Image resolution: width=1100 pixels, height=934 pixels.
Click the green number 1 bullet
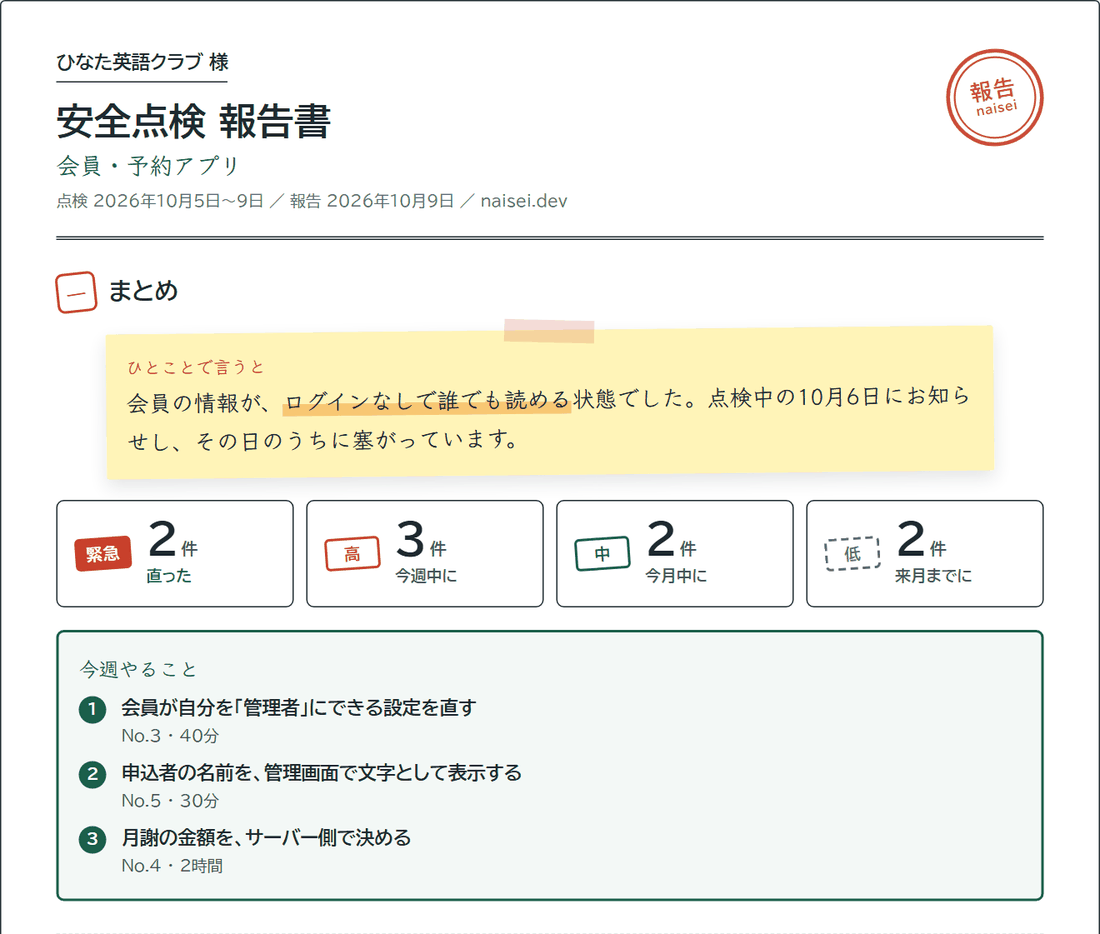click(x=92, y=709)
